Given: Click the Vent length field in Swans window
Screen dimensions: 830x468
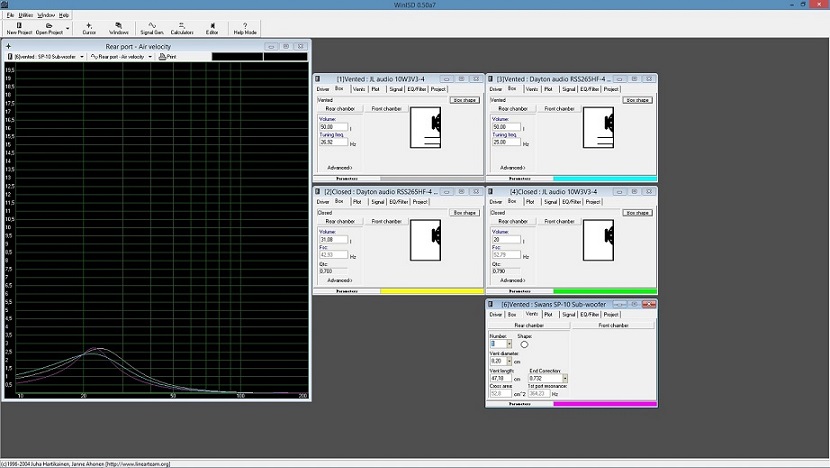Looking at the screenshot, I should click(x=501, y=379).
